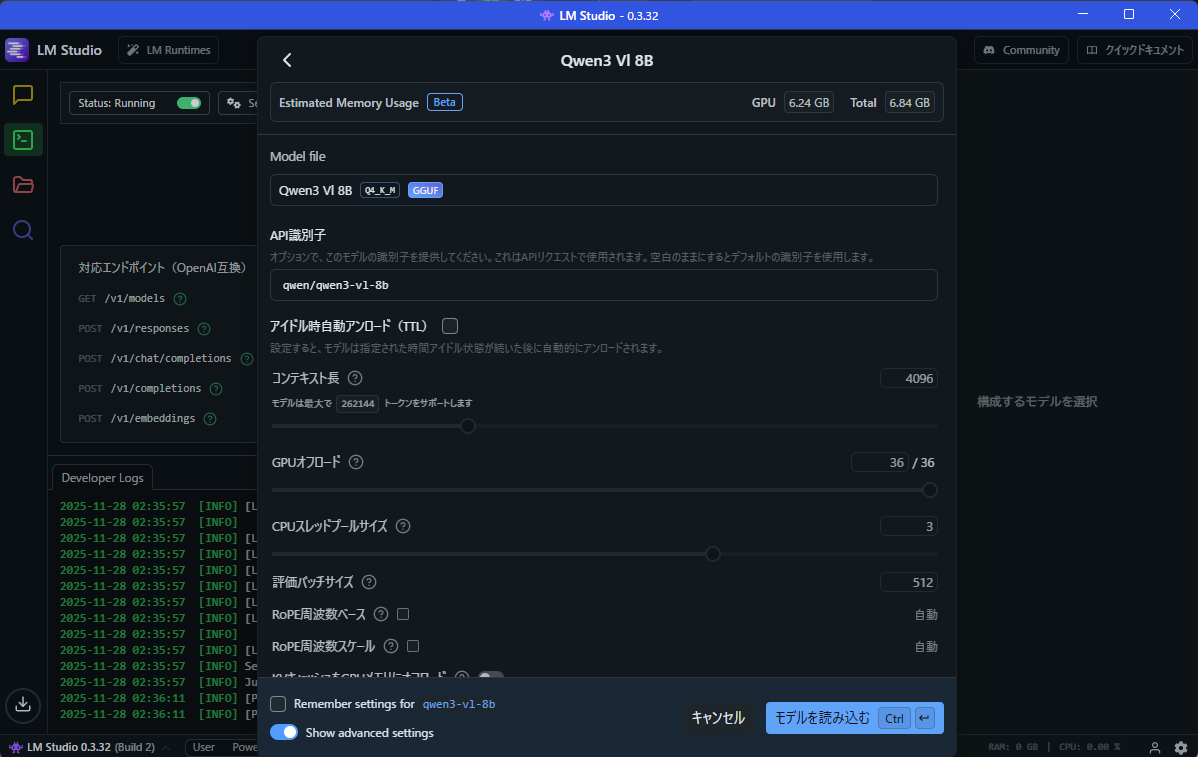1198x757 pixels.
Task: Open user account icon in status bar
Action: point(1154,747)
